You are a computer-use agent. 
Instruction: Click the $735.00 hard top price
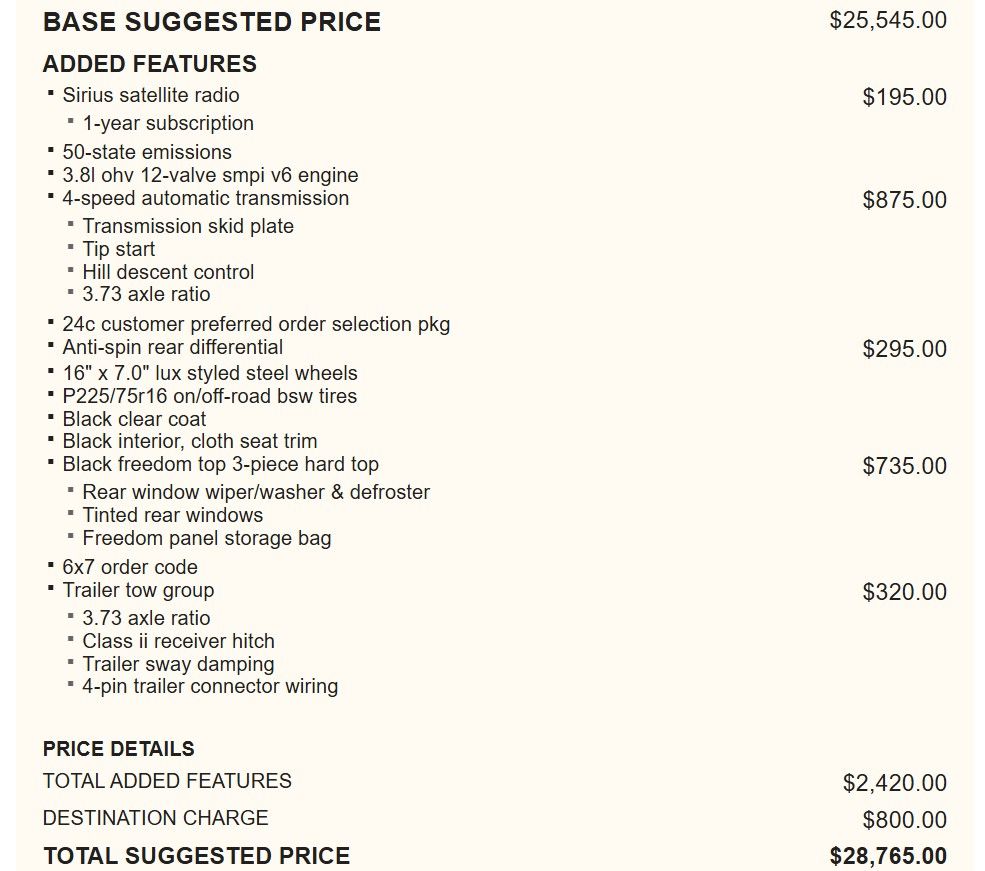[904, 466]
